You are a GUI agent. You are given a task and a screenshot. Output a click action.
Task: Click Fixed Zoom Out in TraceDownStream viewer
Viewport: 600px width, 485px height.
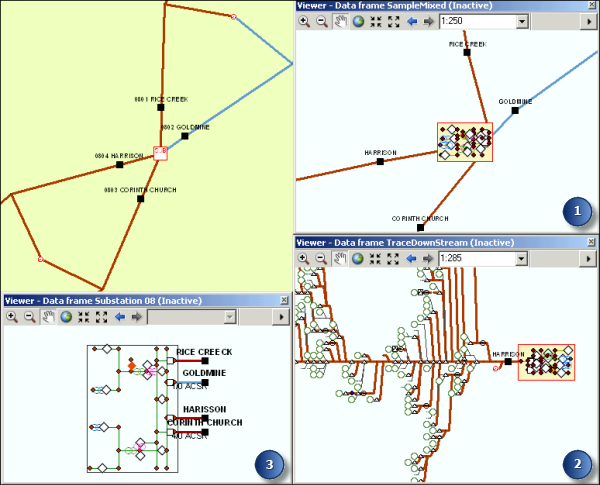(393, 258)
